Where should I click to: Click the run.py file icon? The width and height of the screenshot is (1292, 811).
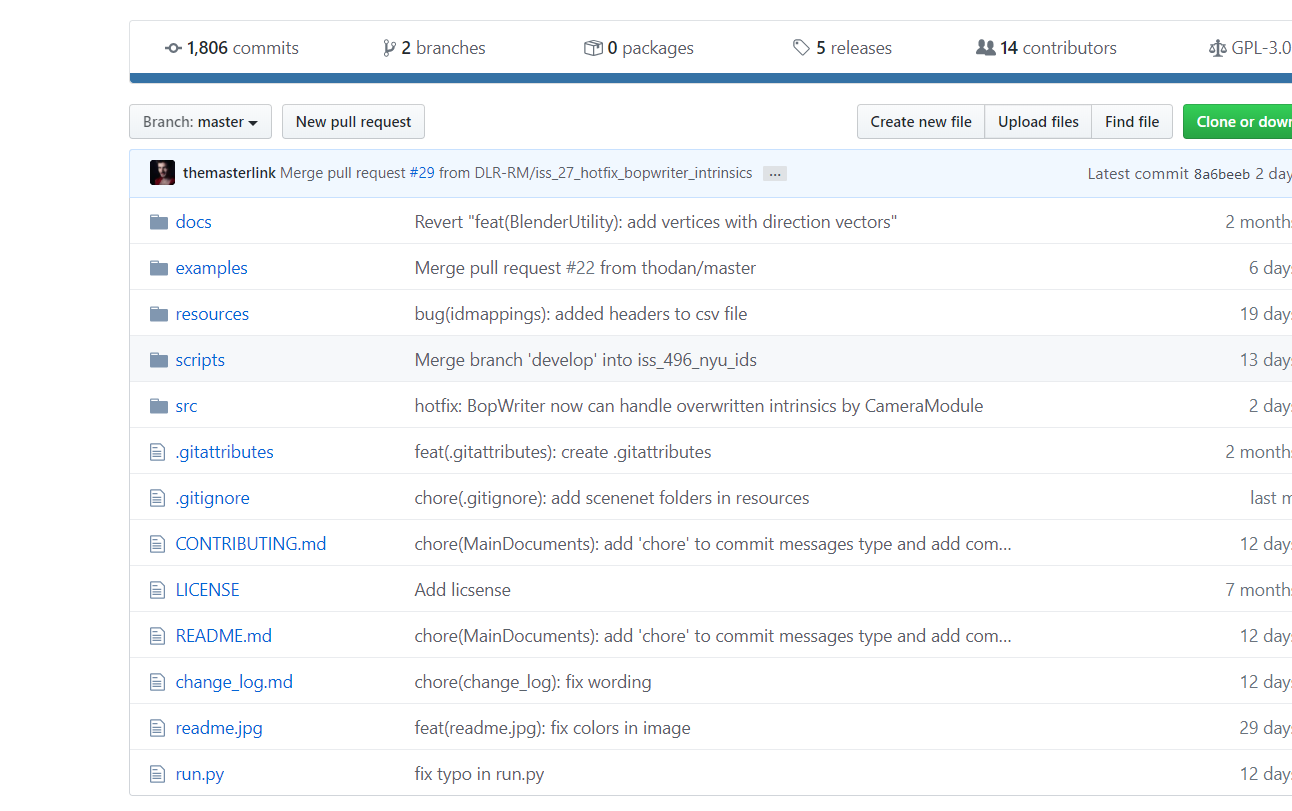pyautogui.click(x=158, y=774)
